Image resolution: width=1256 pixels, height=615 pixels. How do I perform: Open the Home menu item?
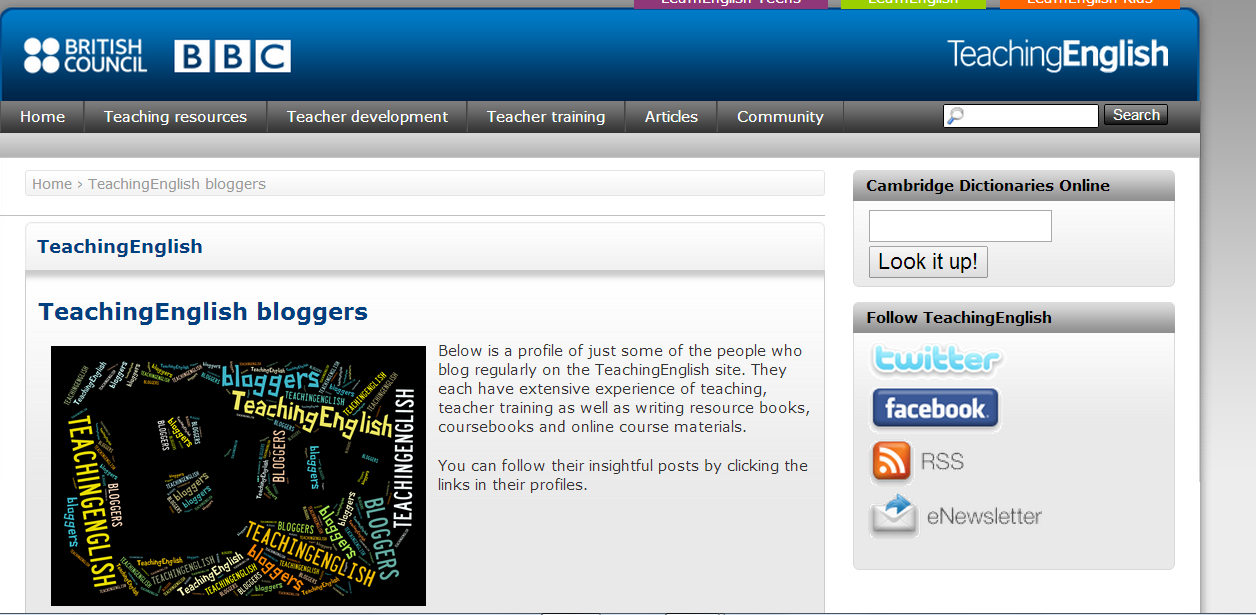(x=42, y=117)
